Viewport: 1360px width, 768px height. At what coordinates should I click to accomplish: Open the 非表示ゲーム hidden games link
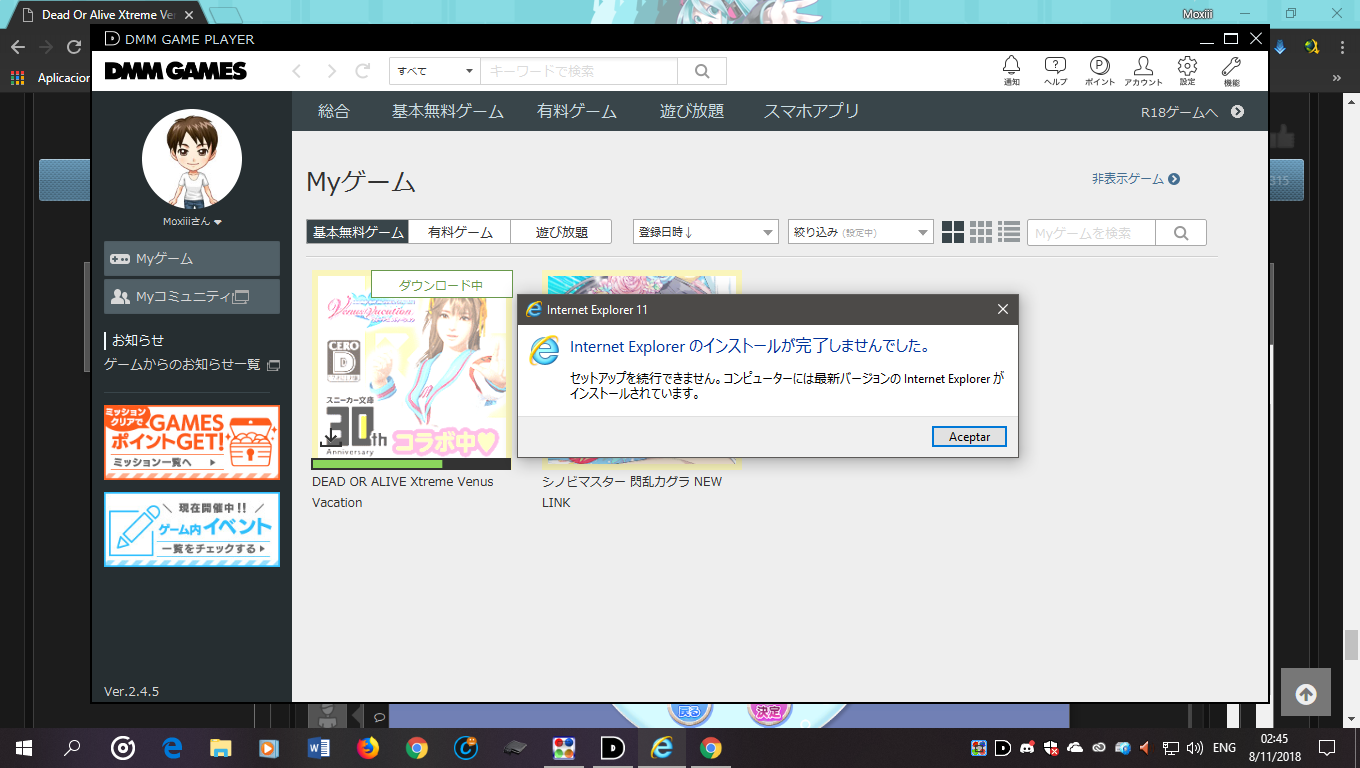(1136, 179)
